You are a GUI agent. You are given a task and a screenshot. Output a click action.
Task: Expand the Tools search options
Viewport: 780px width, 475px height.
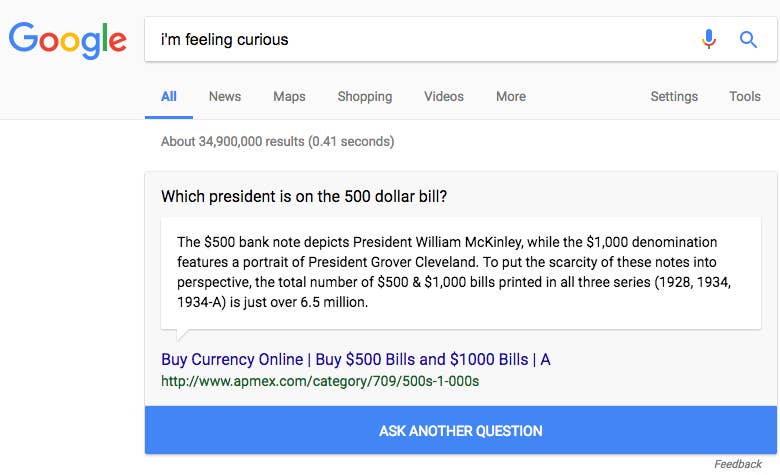[745, 97]
